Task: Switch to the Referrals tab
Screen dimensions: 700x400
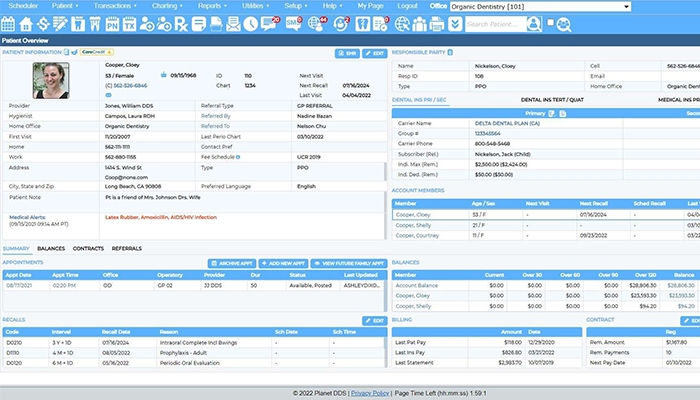Action: (x=126, y=248)
